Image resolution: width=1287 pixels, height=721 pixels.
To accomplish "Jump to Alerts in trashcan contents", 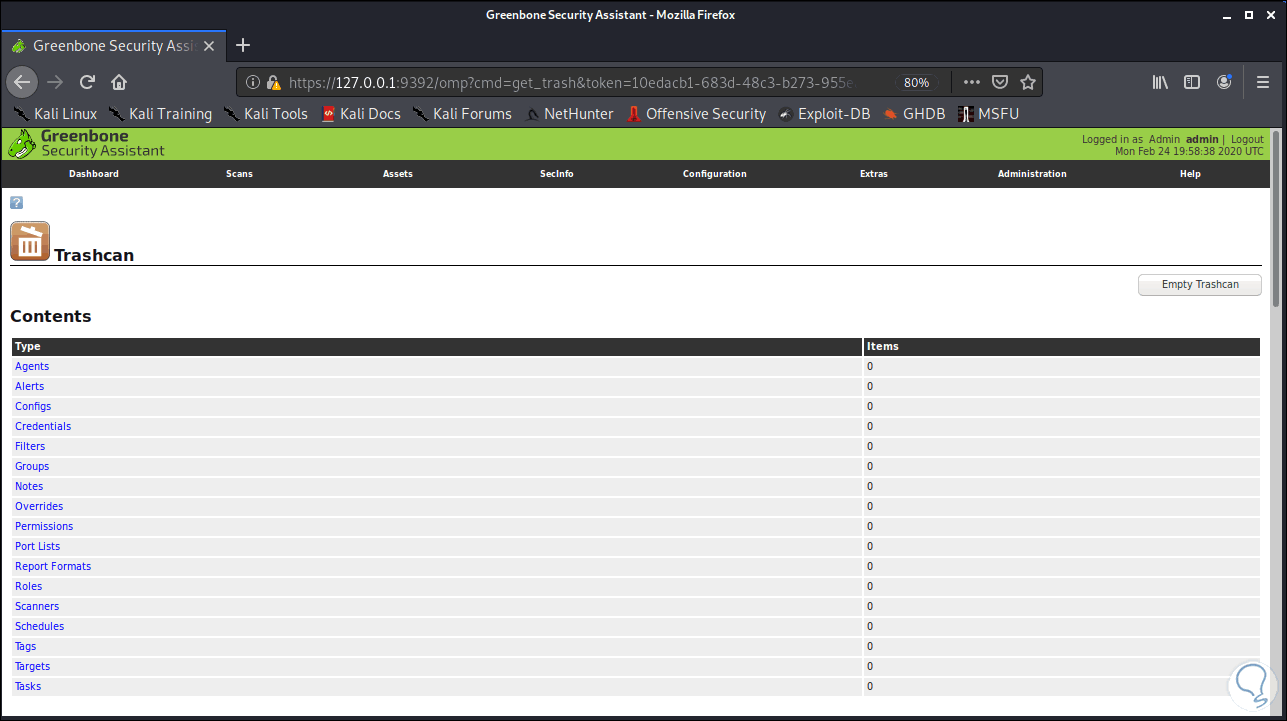I will [29, 386].
